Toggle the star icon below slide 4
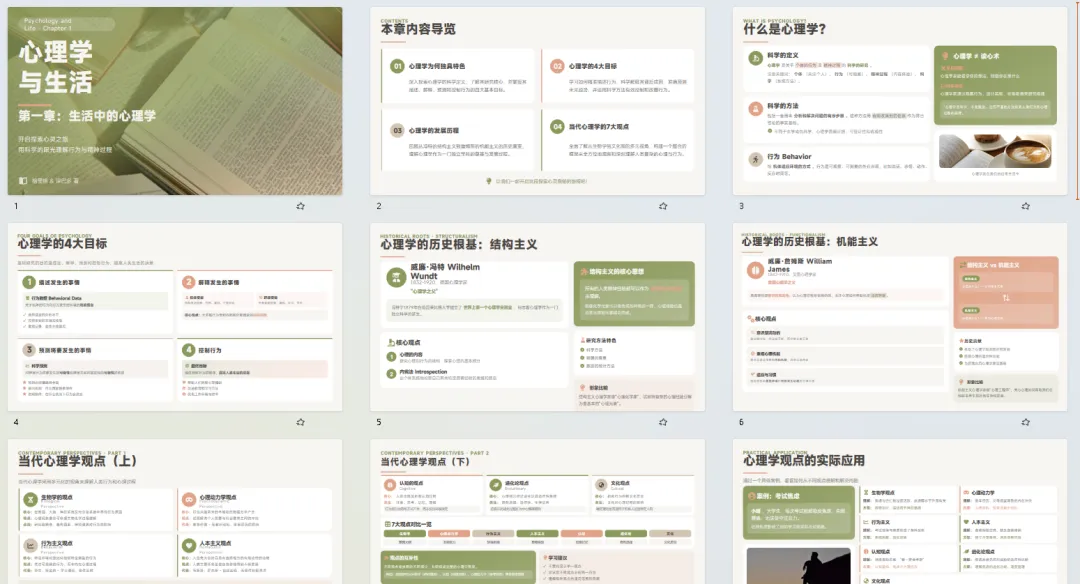Viewport: 1080px width, 584px height. [300, 422]
